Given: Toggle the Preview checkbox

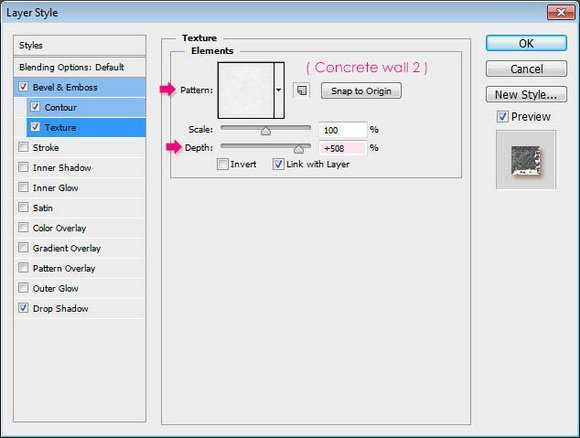Looking at the screenshot, I should tap(502, 117).
